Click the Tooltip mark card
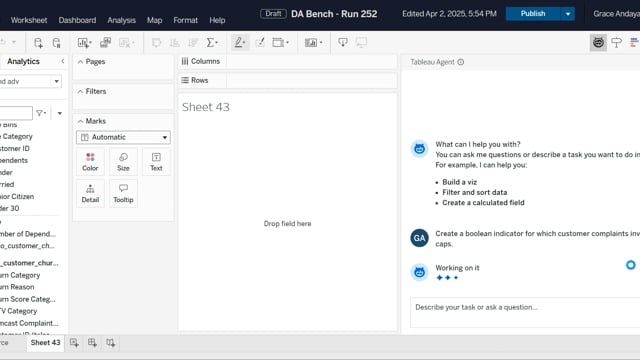 [123, 193]
